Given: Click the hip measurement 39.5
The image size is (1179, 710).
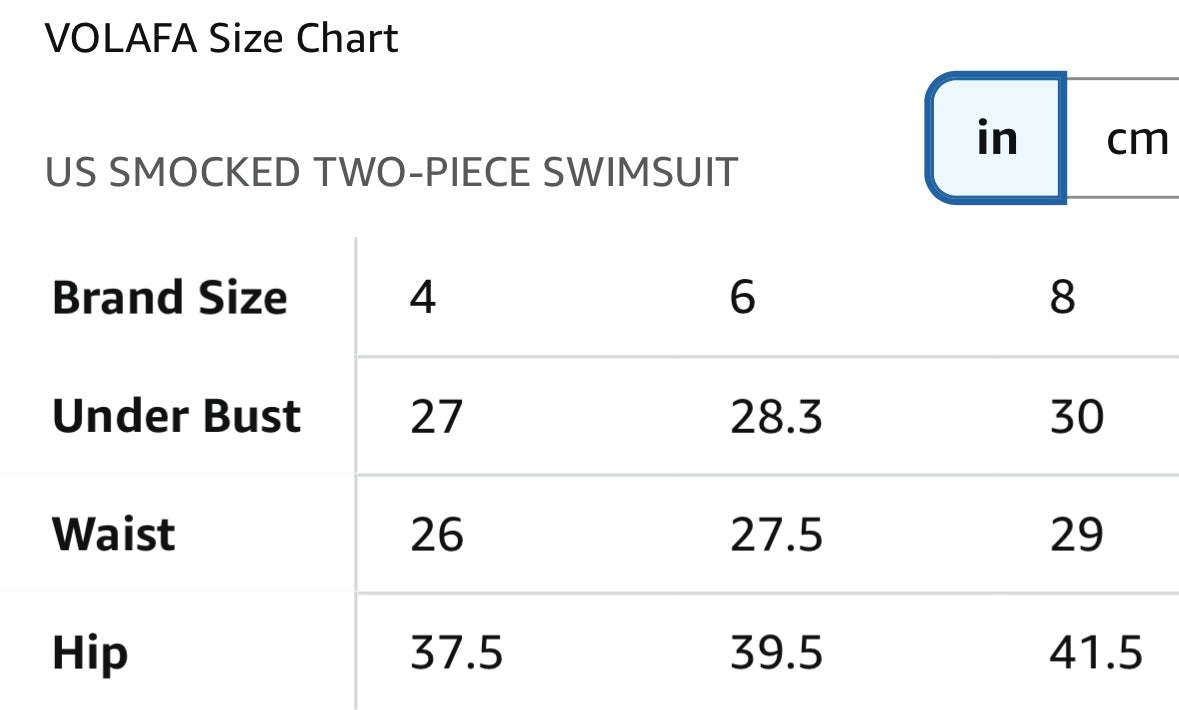Looking at the screenshot, I should click(776, 654).
